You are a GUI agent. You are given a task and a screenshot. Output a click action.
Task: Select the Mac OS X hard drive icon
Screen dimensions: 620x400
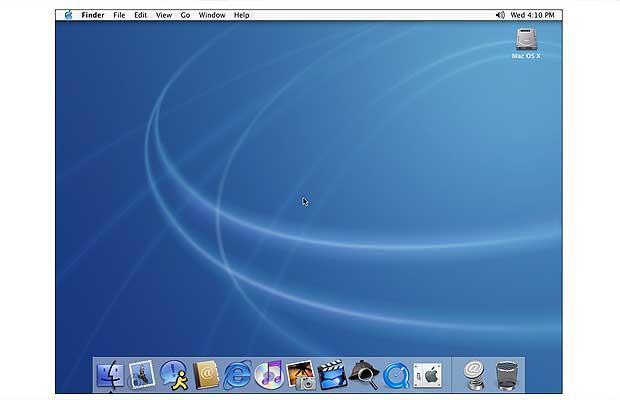(526, 40)
